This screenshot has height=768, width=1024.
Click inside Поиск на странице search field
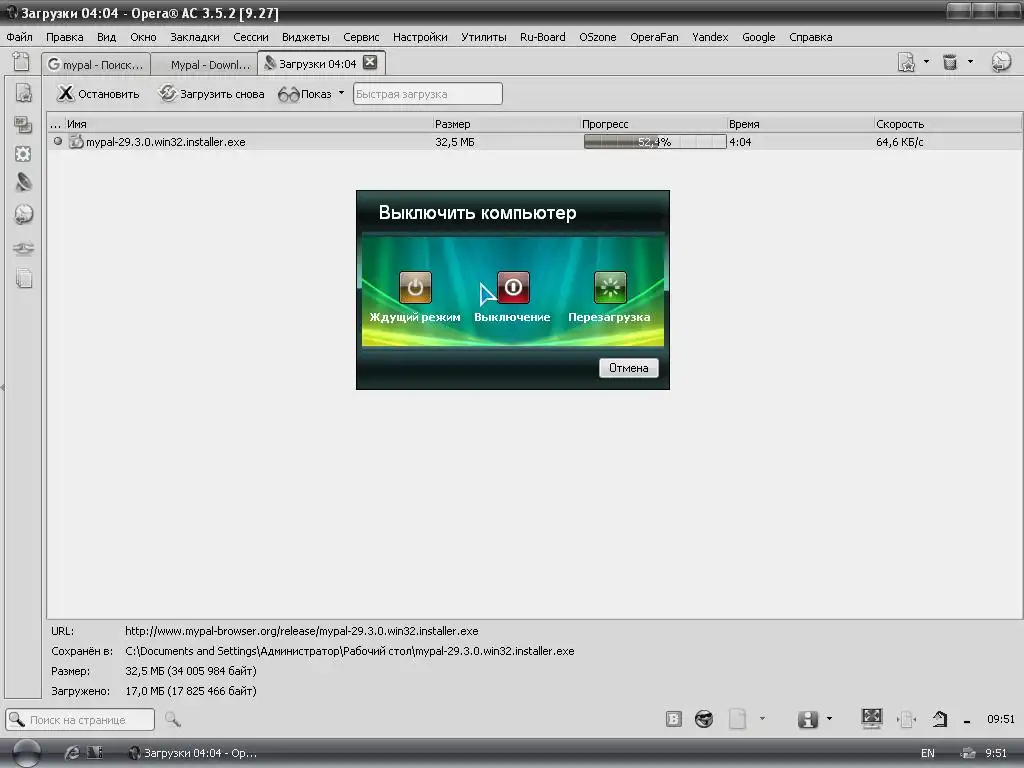80,720
